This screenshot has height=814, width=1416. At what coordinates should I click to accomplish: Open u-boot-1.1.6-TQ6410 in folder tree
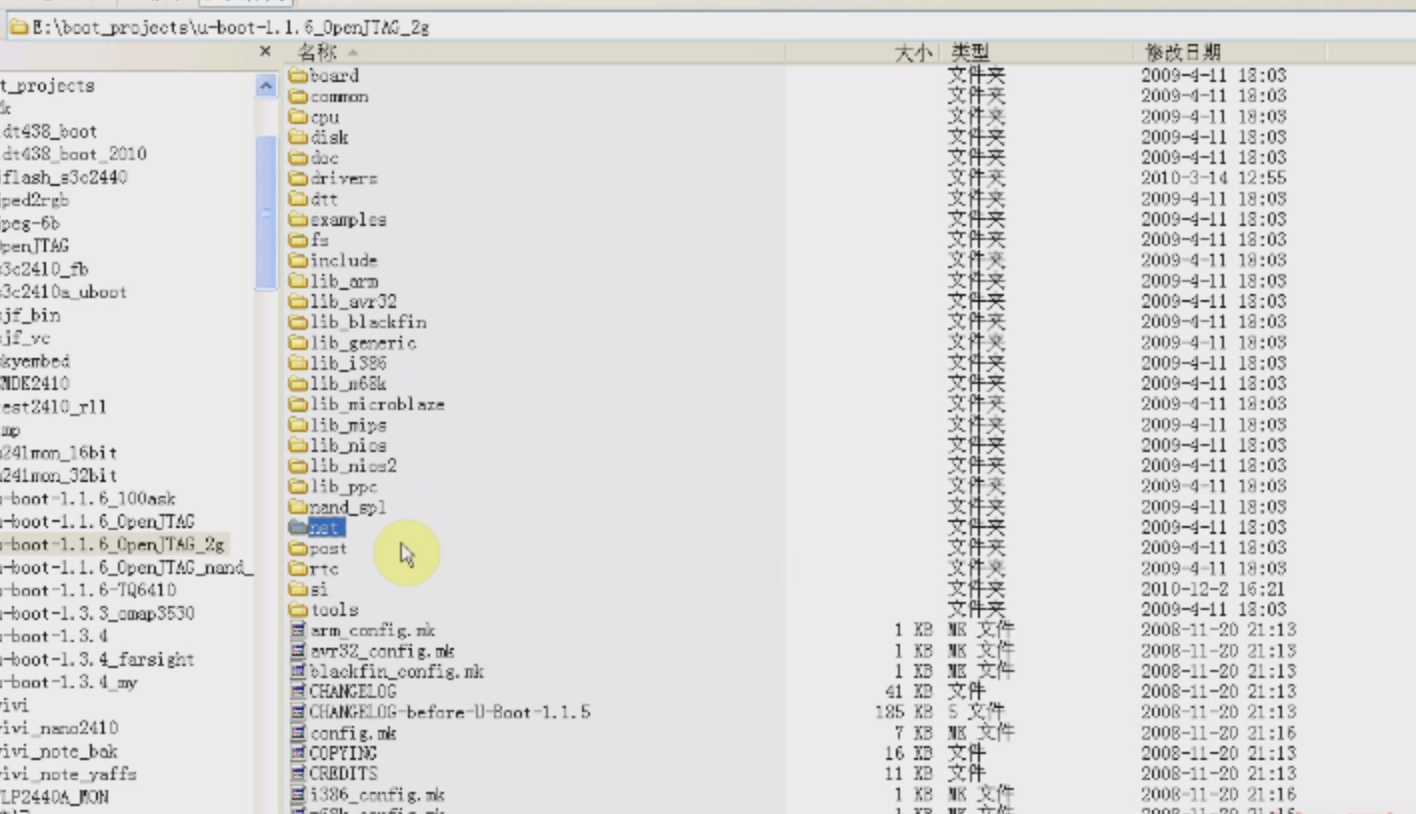click(89, 590)
